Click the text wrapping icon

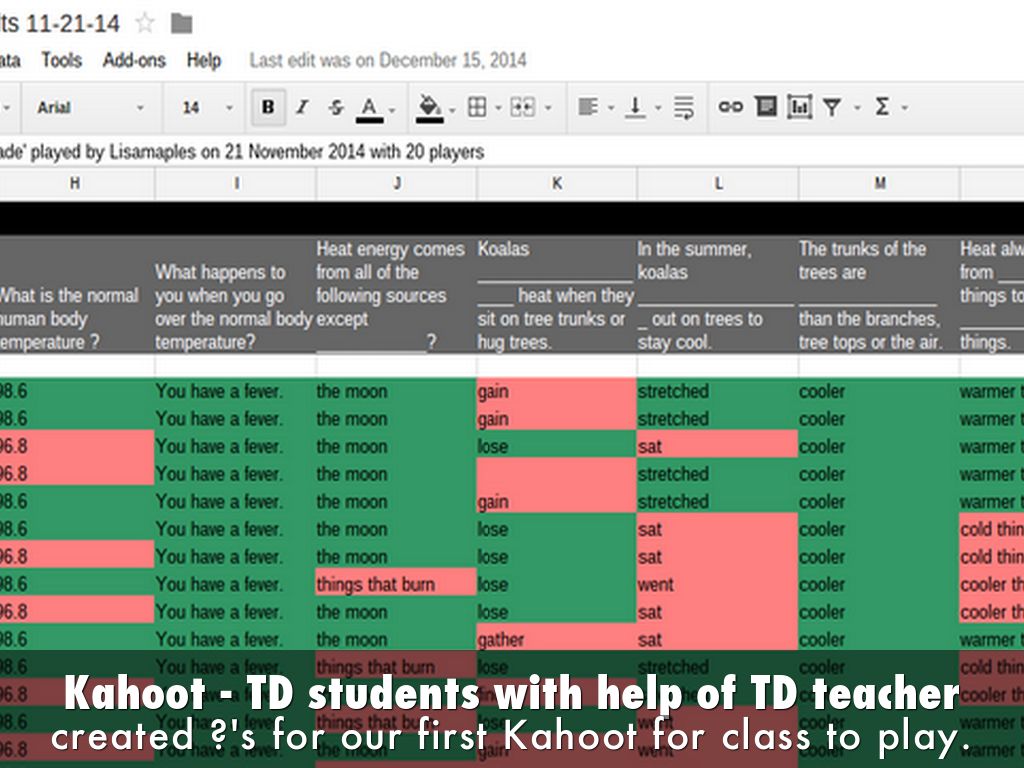coord(684,107)
